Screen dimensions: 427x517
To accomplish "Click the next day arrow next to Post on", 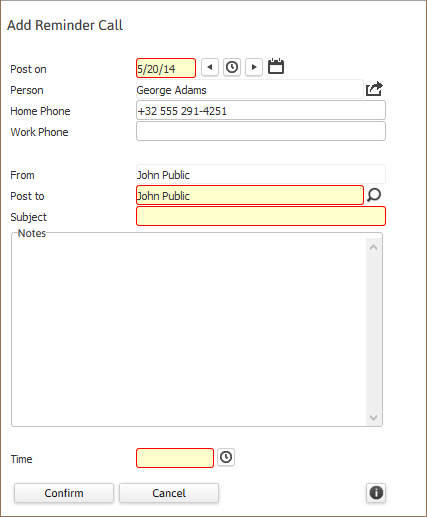I will (254, 67).
